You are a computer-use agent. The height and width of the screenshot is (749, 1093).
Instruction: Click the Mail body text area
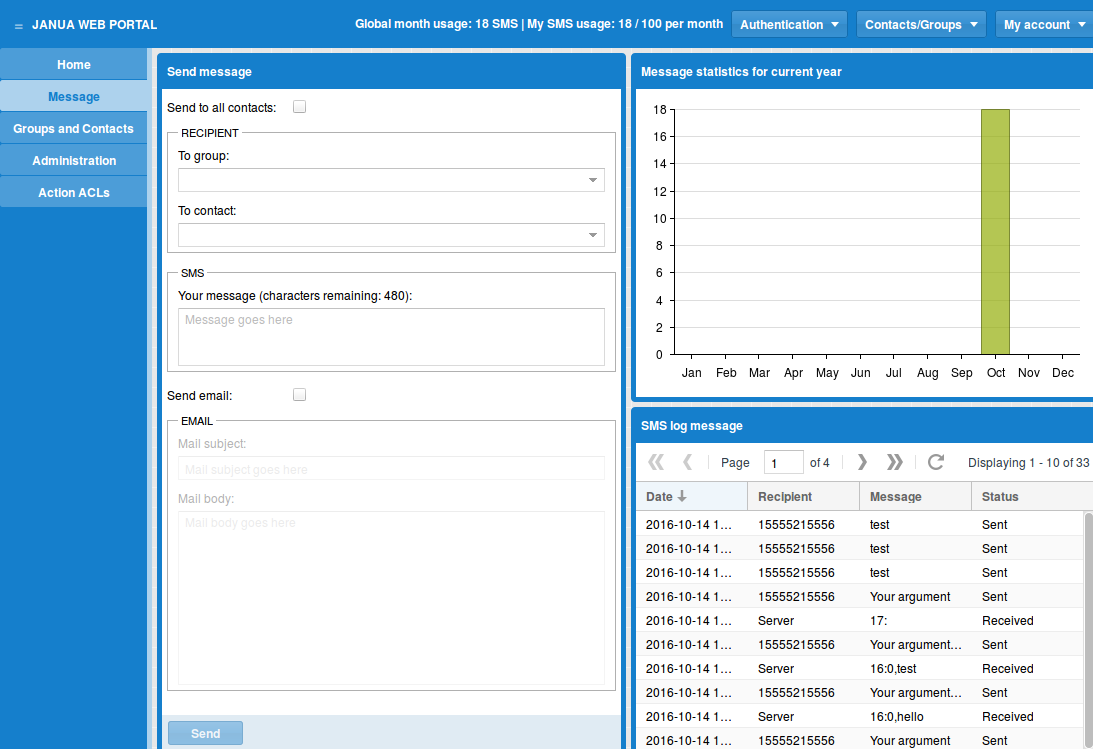click(x=391, y=599)
